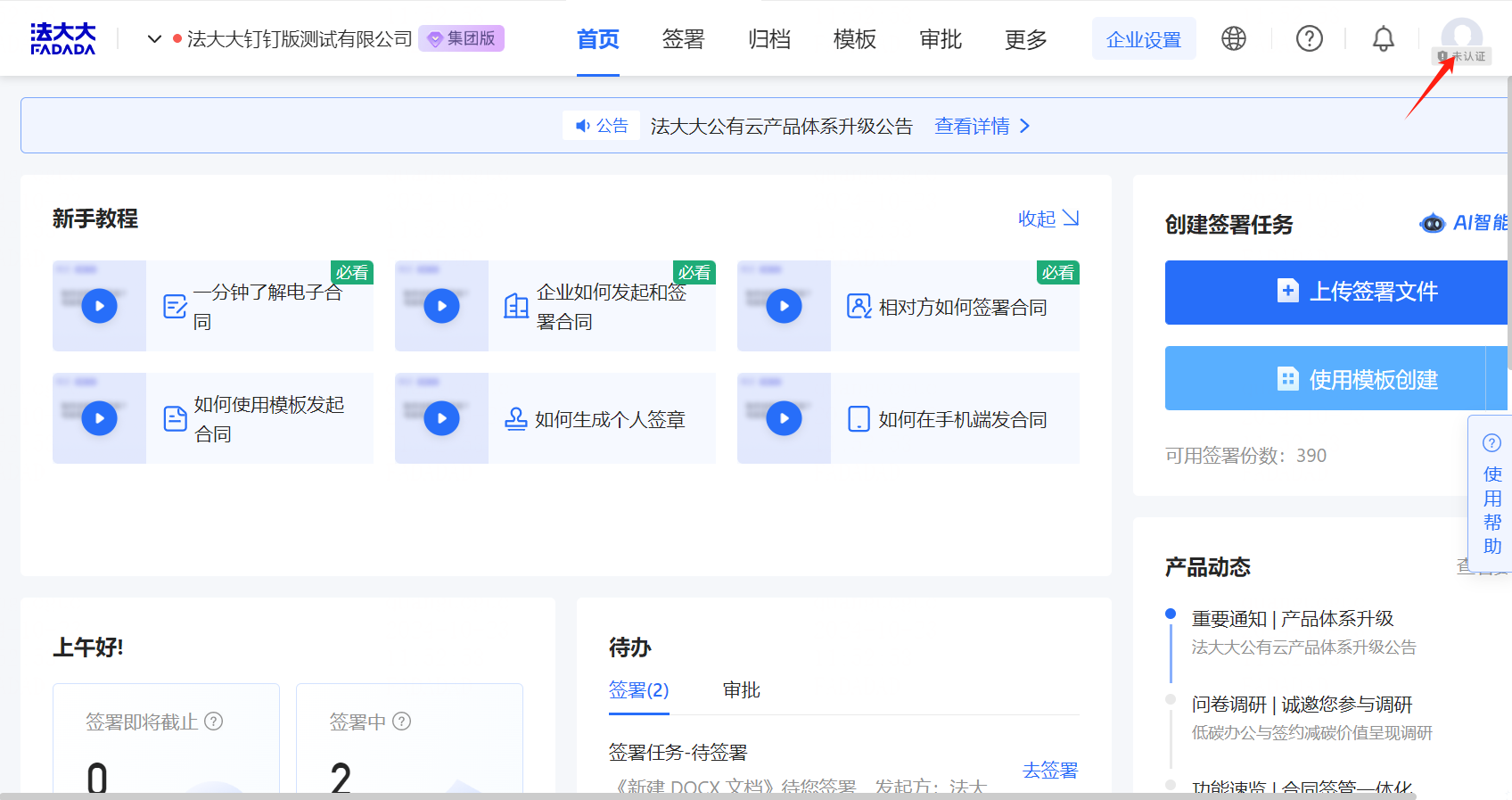Select the 审批 tab in 待办
This screenshot has width=1512, height=800.
[x=742, y=690]
